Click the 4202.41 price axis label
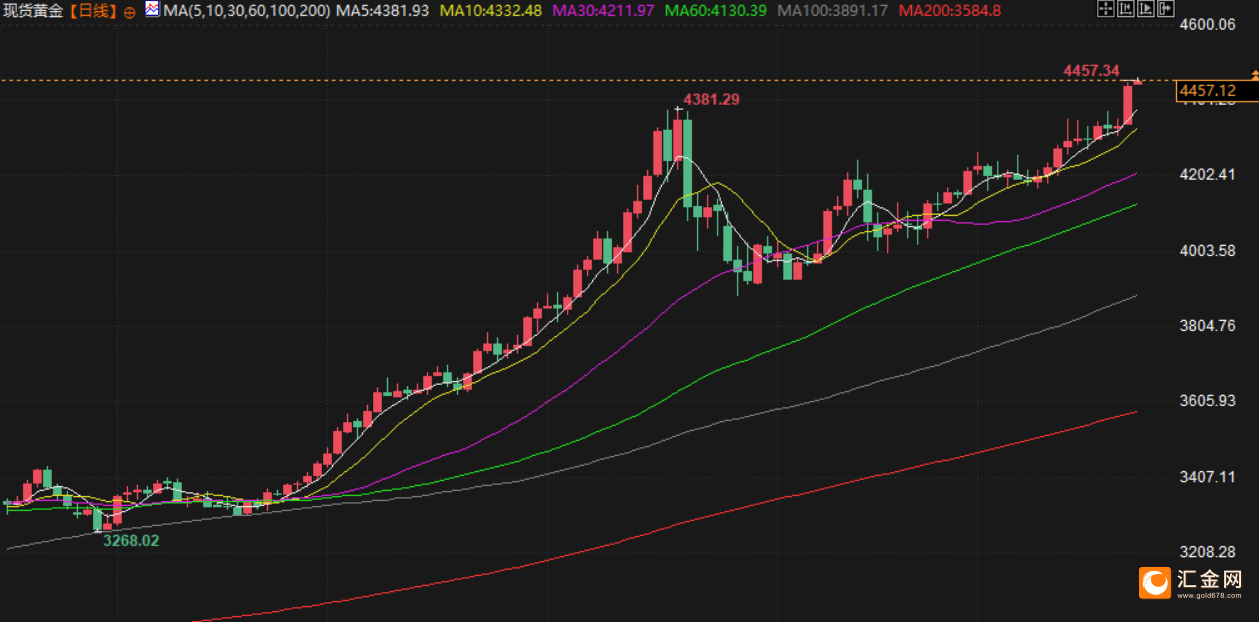The height and width of the screenshot is (622, 1259). click(x=1208, y=174)
